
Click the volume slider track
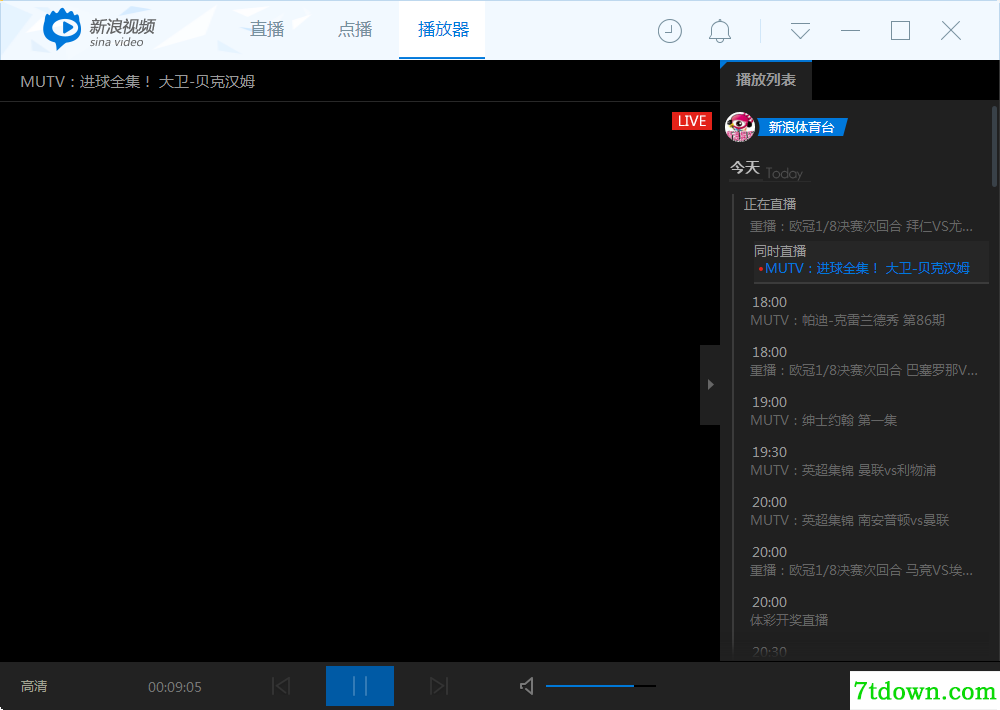[x=601, y=686]
